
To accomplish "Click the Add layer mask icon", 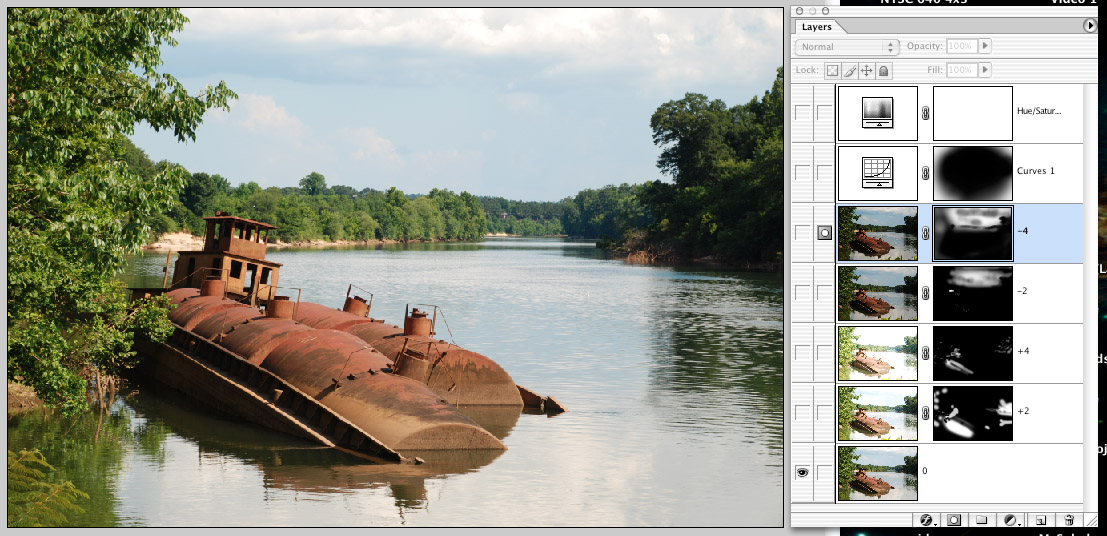I will click(954, 520).
